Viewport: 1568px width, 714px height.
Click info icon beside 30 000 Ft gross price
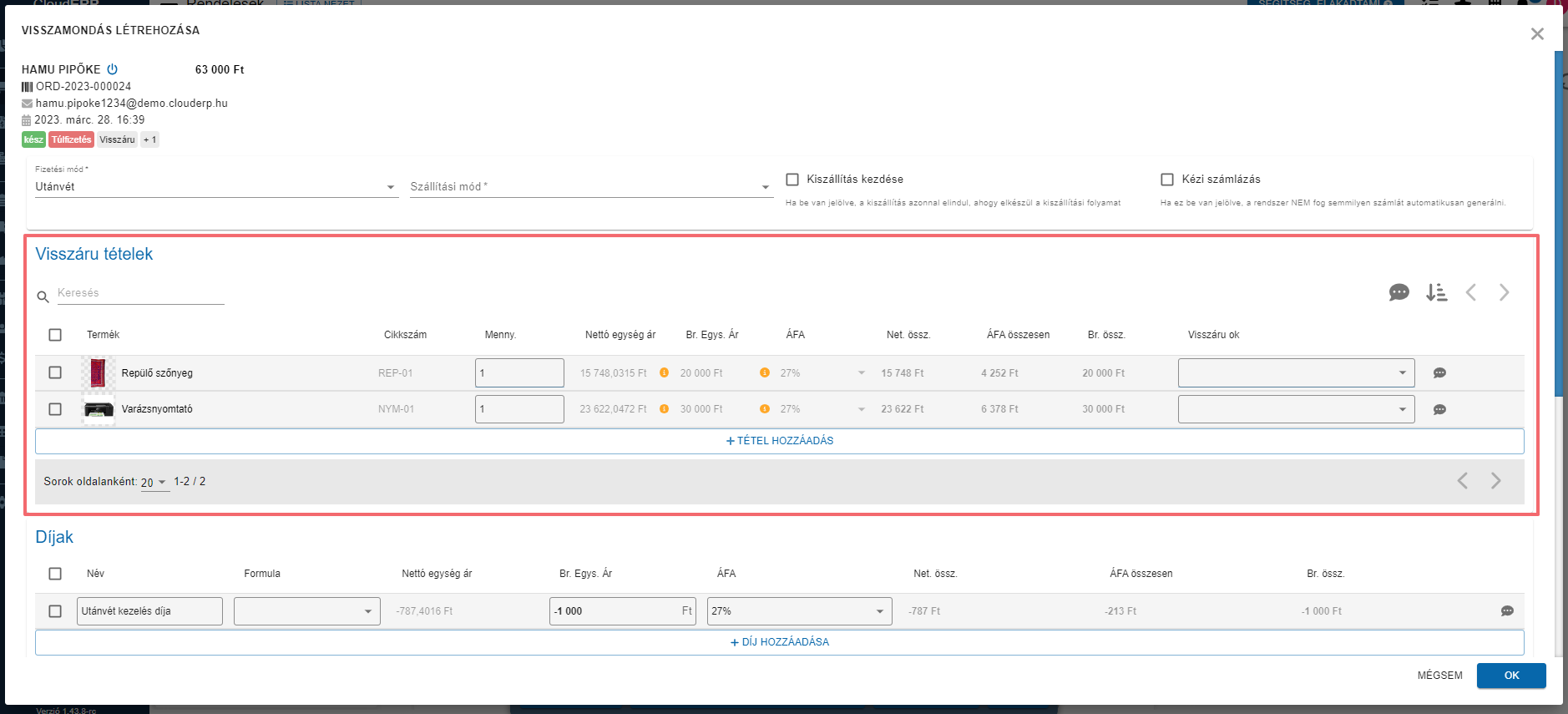(x=764, y=409)
